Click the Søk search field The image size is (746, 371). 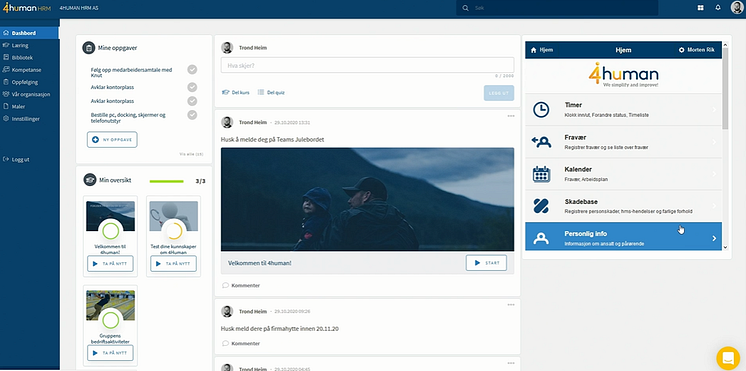coord(557,8)
